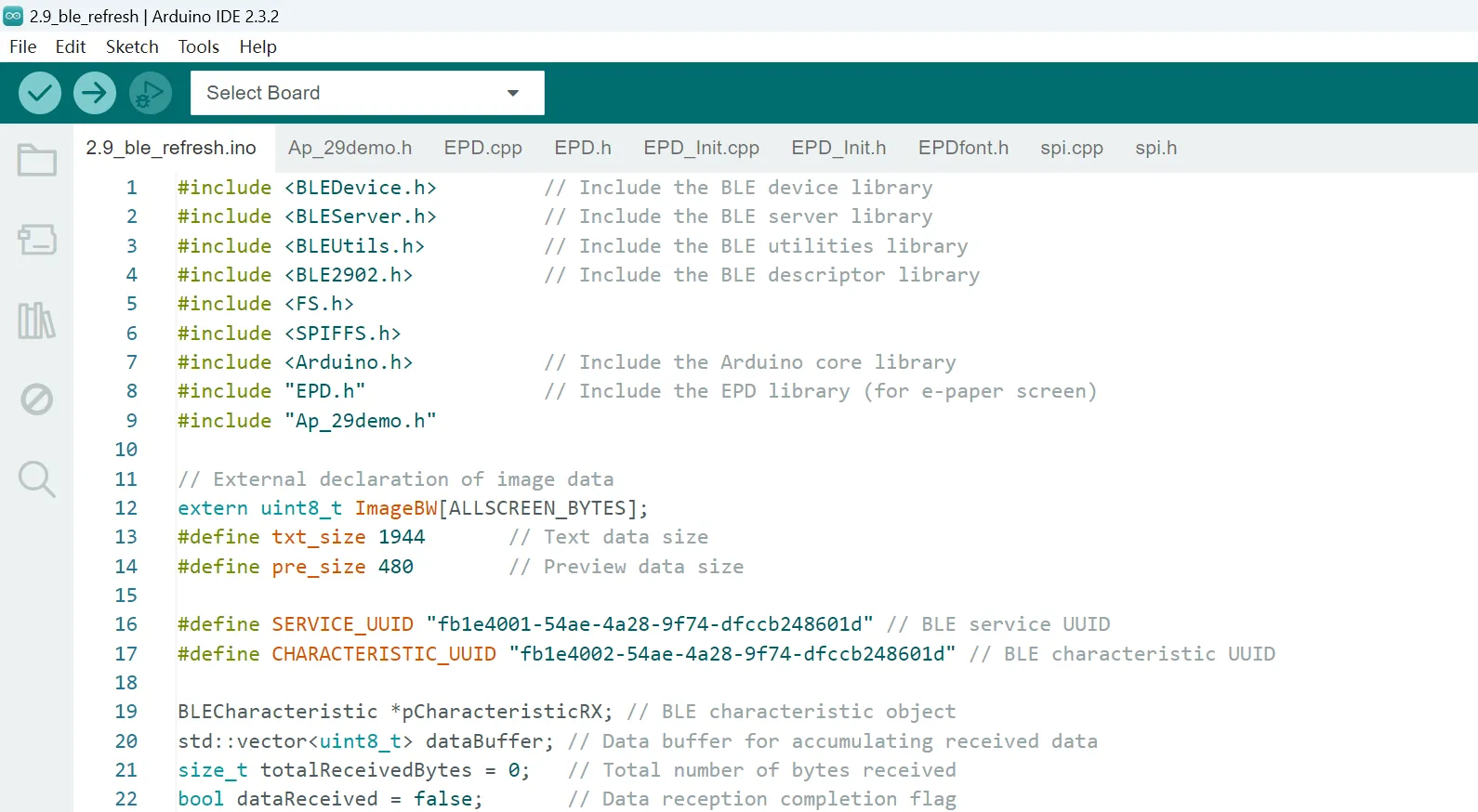Click on <SPIFFS.h> in line 6
This screenshot has height=812, width=1478.
click(x=343, y=334)
